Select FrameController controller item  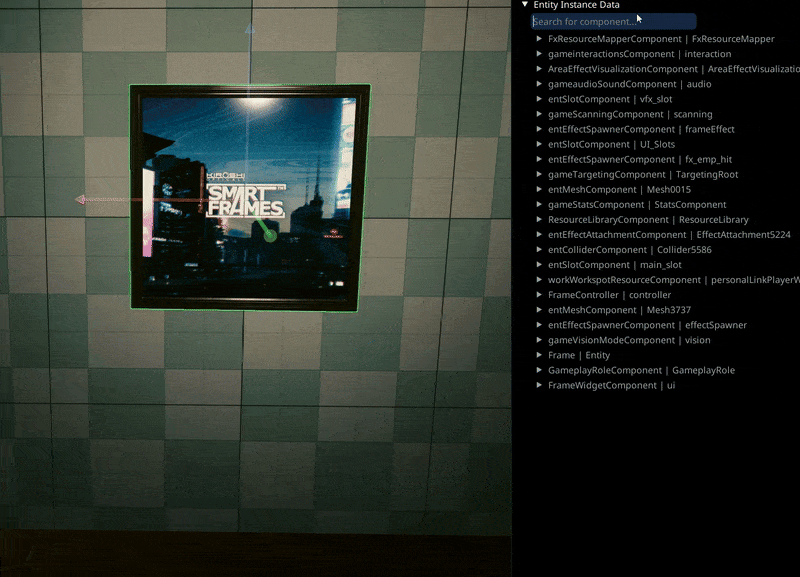[609, 295]
